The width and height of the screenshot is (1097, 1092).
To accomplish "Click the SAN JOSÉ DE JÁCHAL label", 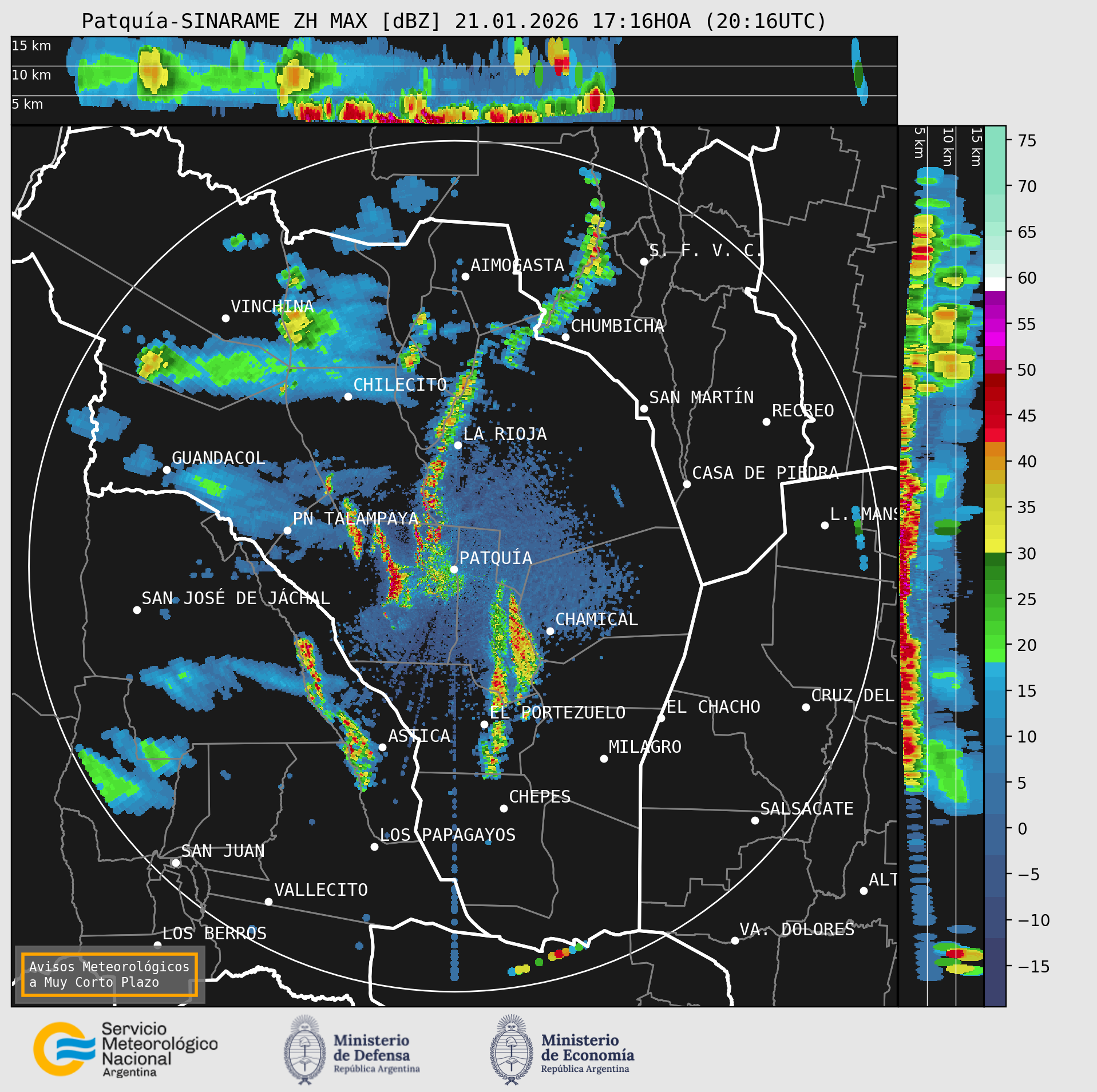I will 236,598.
